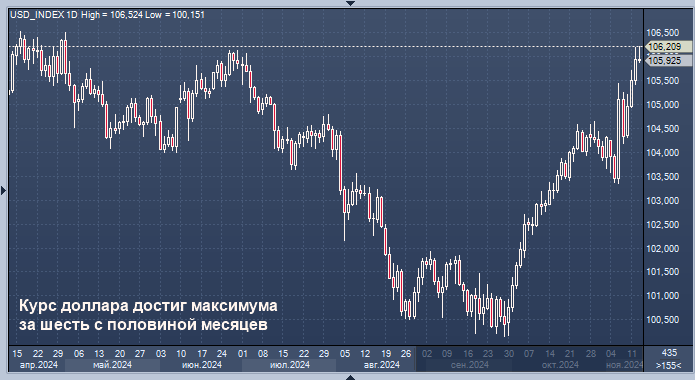This screenshot has width=695, height=380.
Task: Click date label 21 on time axis
Action: [x=570, y=353]
